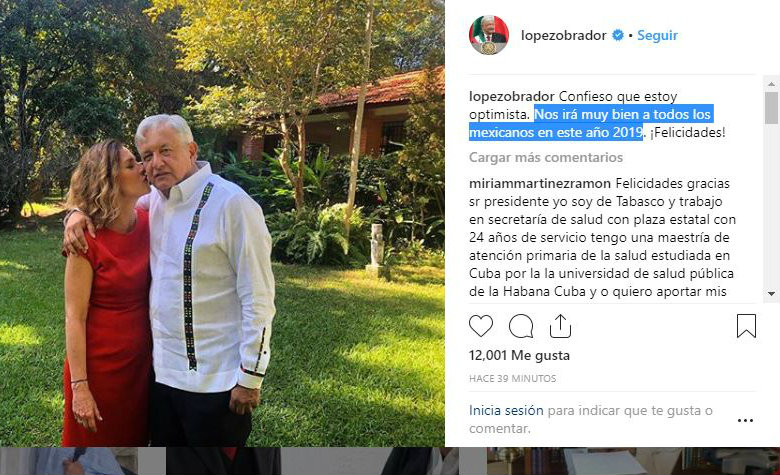This screenshot has width=780, height=475.
Task: Click the scrollbar up arrow in comments
Action: coord(771,83)
